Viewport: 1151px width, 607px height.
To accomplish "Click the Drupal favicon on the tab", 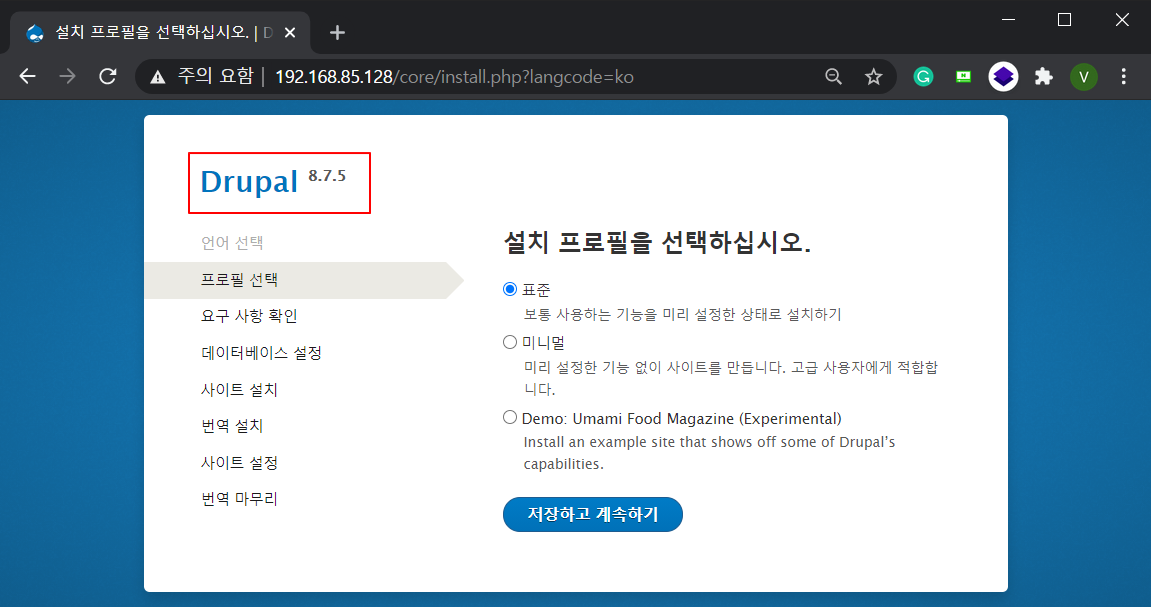I will 35,33.
